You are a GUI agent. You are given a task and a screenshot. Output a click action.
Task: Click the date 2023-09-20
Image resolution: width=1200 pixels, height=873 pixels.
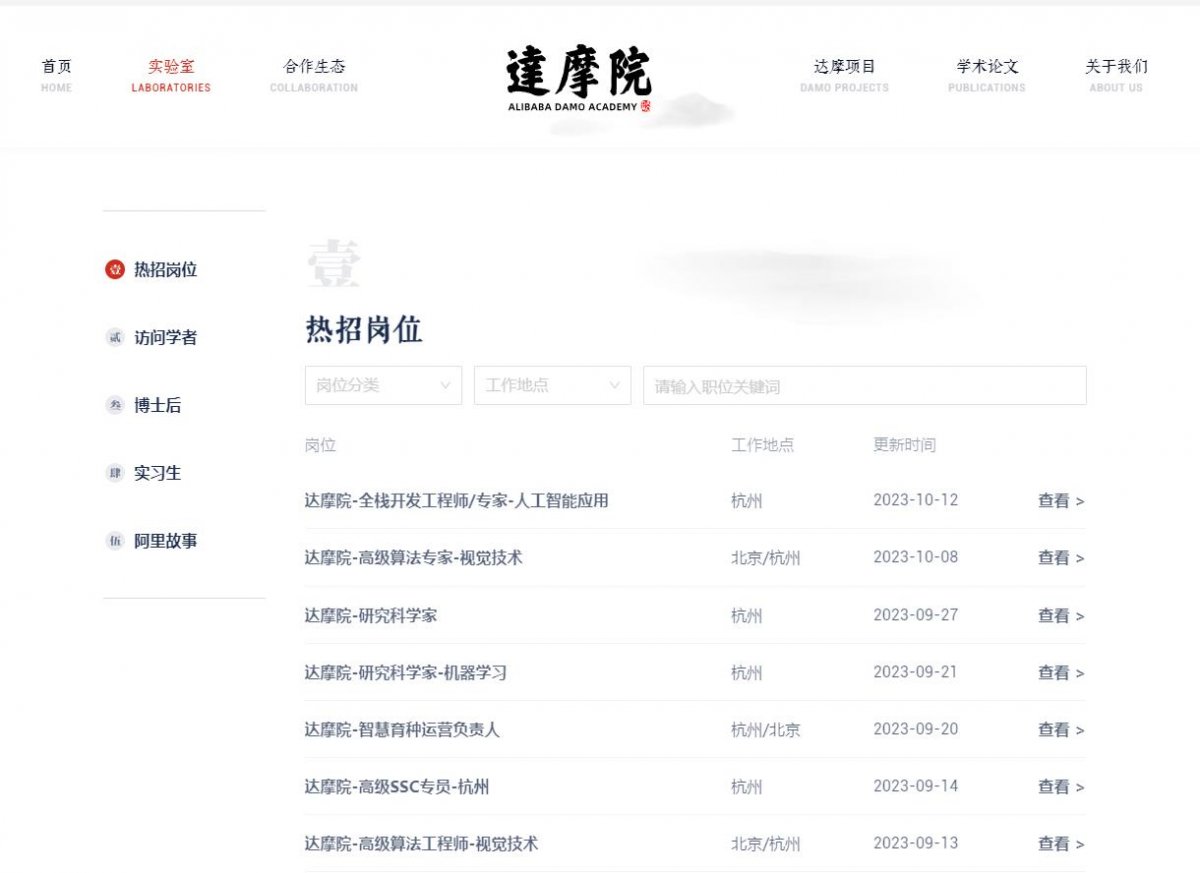click(916, 729)
